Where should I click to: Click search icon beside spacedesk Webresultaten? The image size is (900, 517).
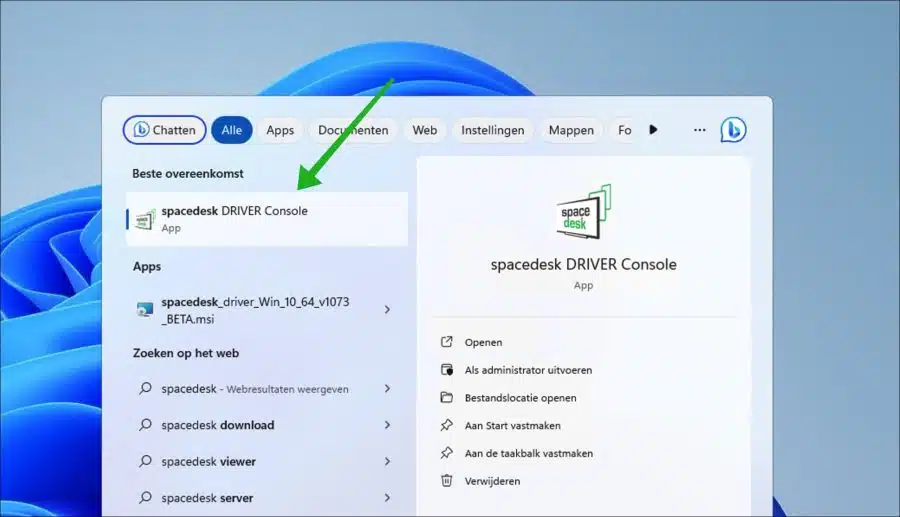tap(145, 388)
